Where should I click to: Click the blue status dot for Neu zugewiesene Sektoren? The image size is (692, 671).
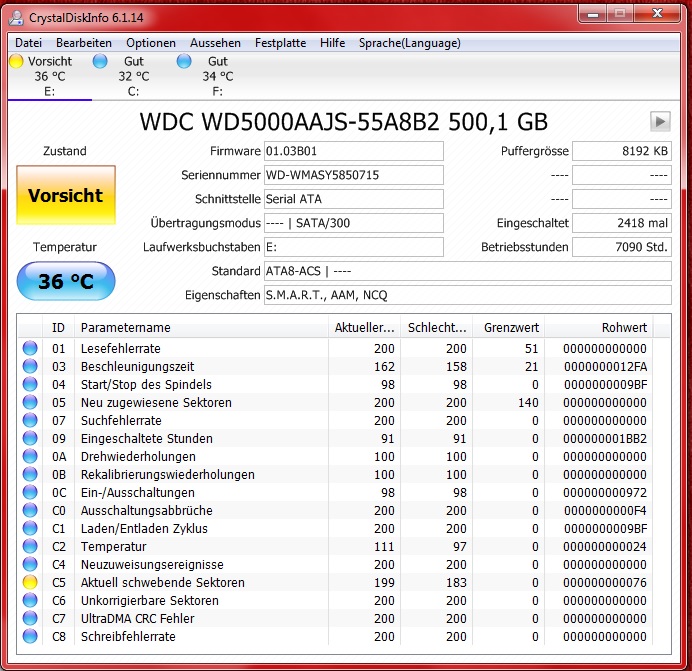pos(30,402)
